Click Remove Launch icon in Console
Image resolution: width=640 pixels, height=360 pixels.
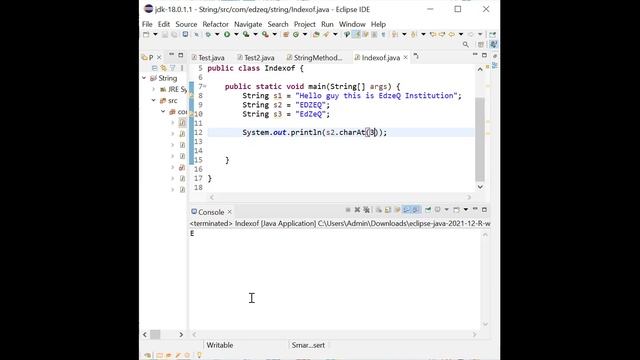pos(358,210)
